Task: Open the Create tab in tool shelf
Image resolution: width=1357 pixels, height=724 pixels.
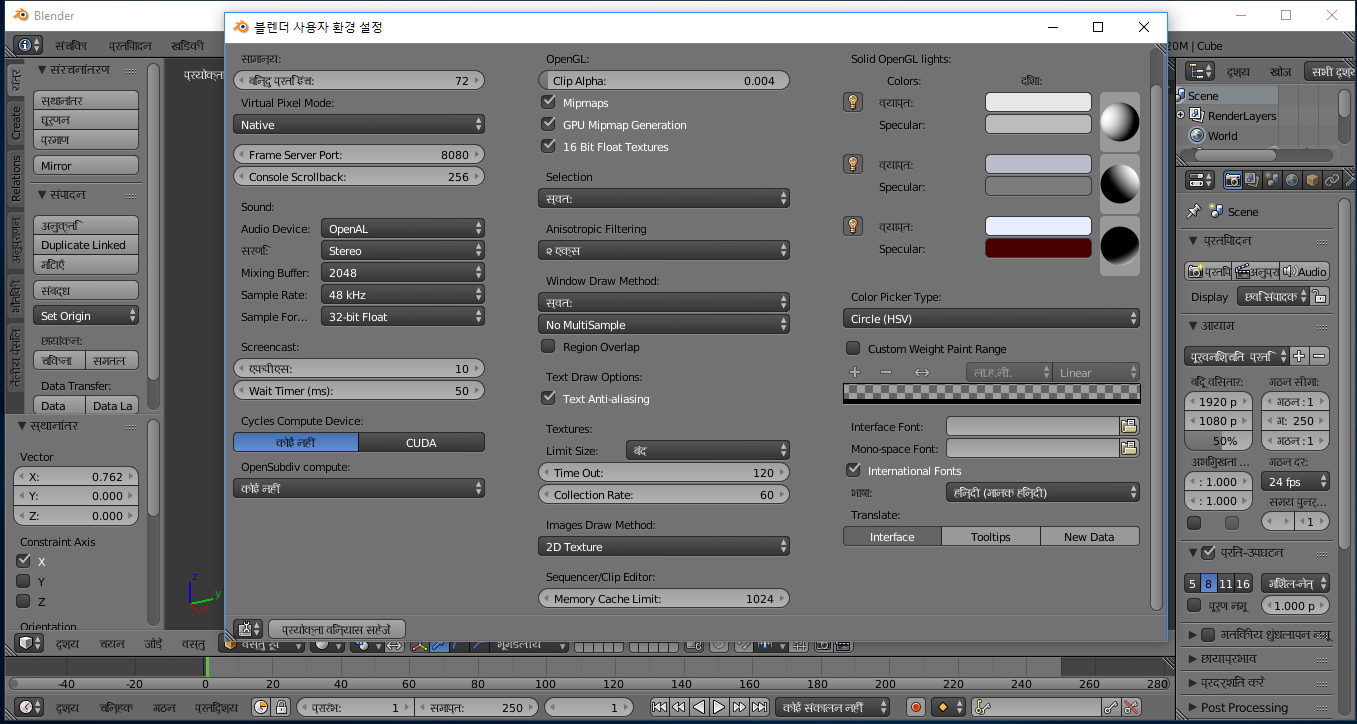Action: tap(15, 123)
